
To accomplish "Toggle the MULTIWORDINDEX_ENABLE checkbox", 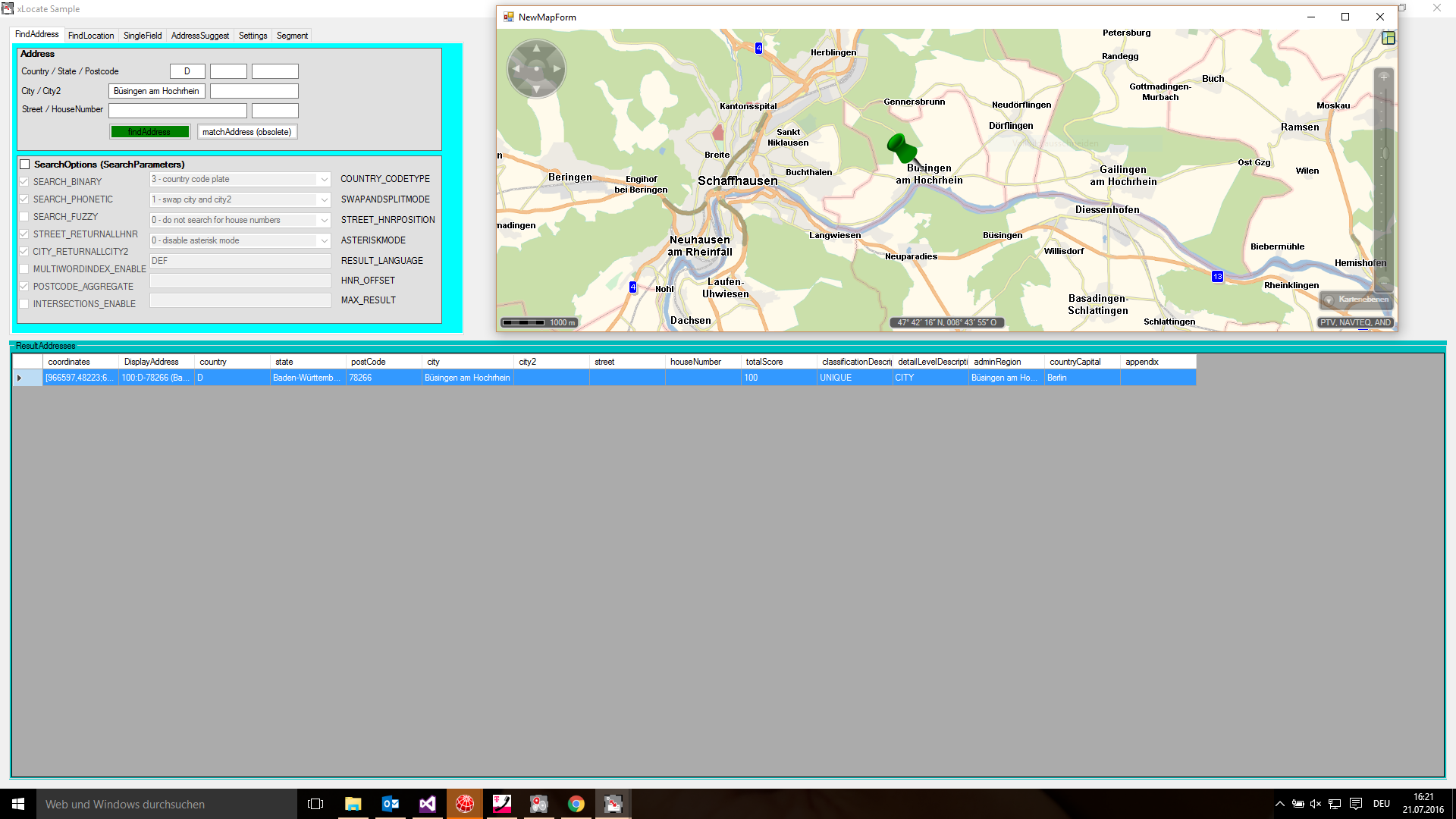I will (x=24, y=269).
